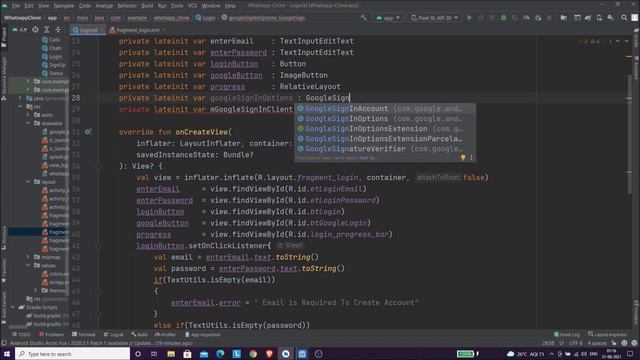
Task: Open the Profiler tool window button
Action: pos(165,334)
